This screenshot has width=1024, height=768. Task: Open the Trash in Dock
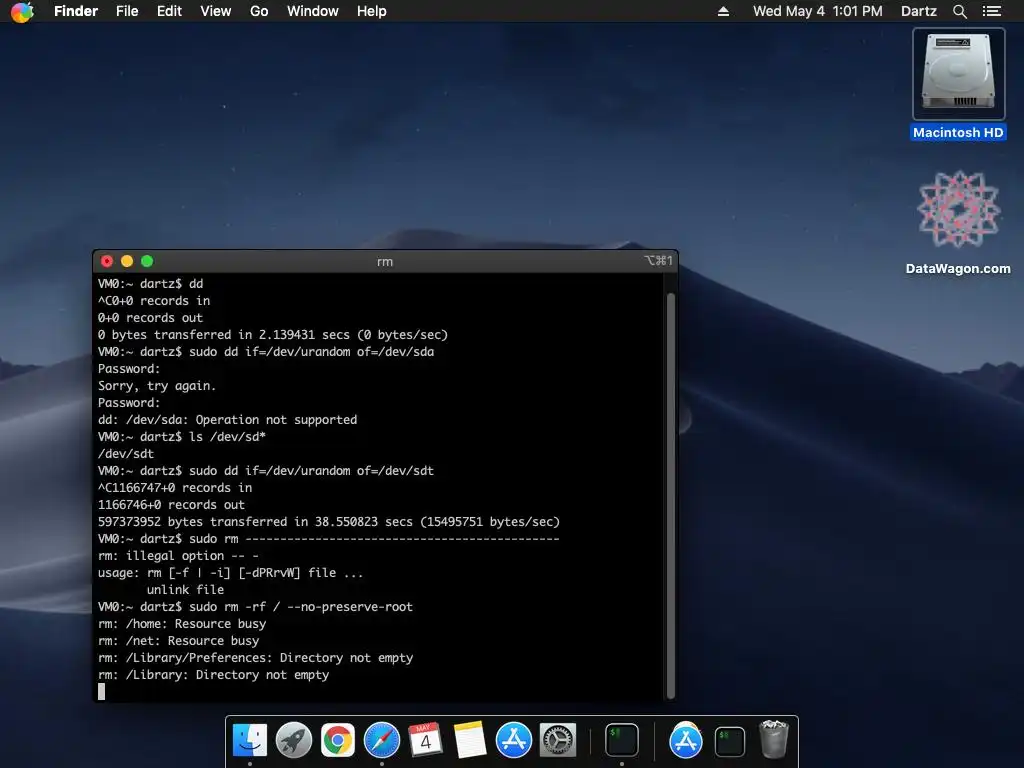click(x=774, y=739)
